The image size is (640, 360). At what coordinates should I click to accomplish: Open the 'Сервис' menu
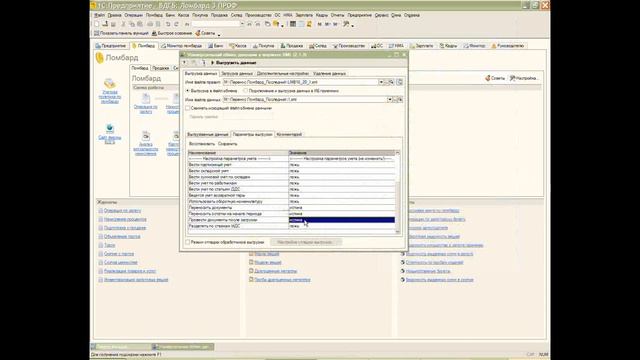tap(381, 15)
